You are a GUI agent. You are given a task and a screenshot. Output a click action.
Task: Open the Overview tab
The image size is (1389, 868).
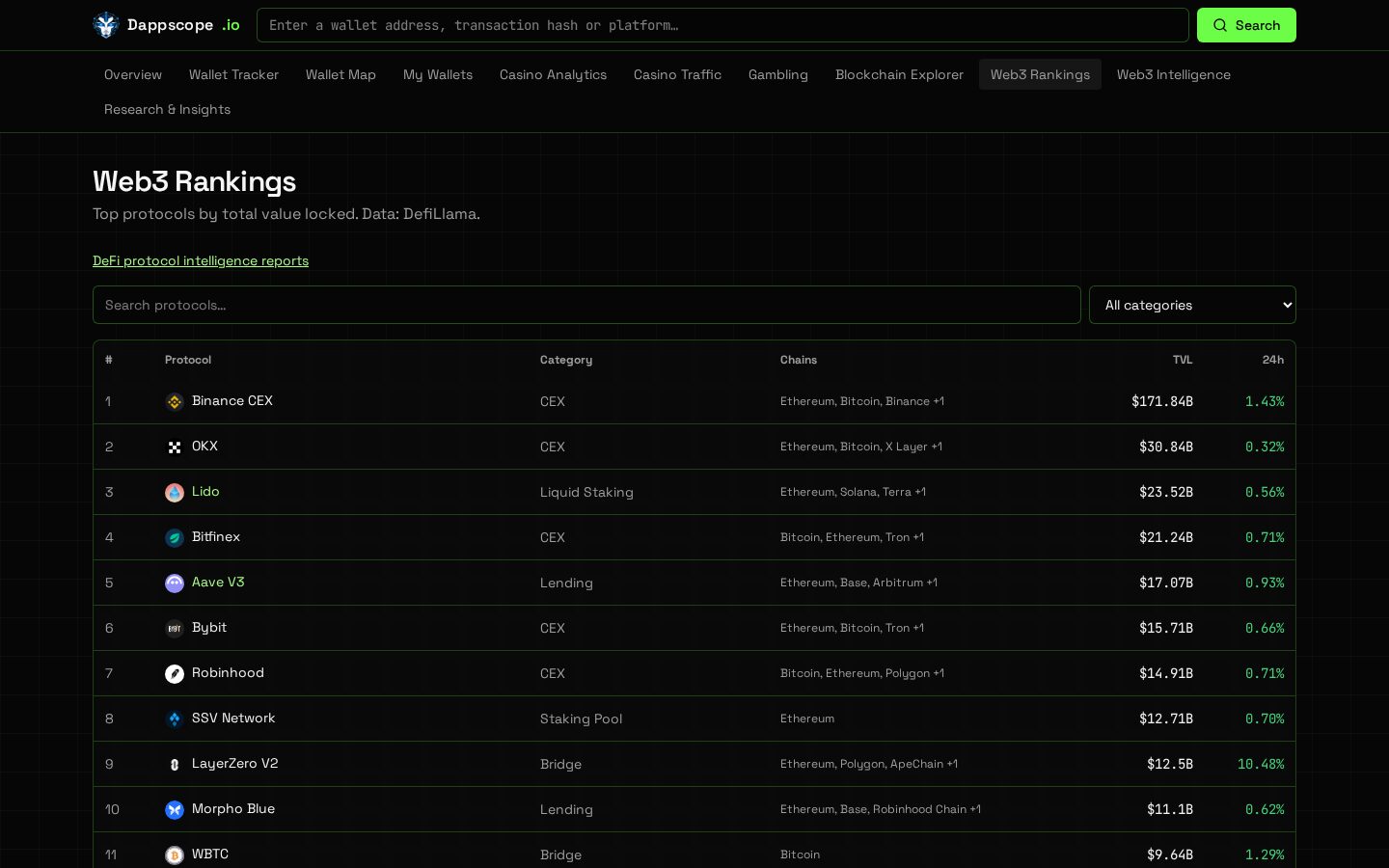click(x=133, y=74)
